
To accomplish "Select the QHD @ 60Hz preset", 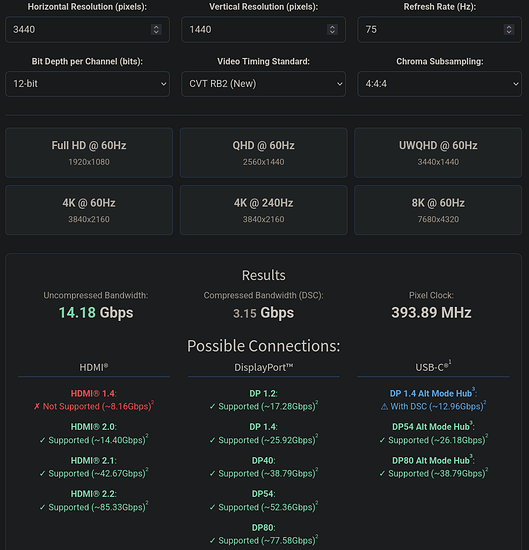I will 263,153.
